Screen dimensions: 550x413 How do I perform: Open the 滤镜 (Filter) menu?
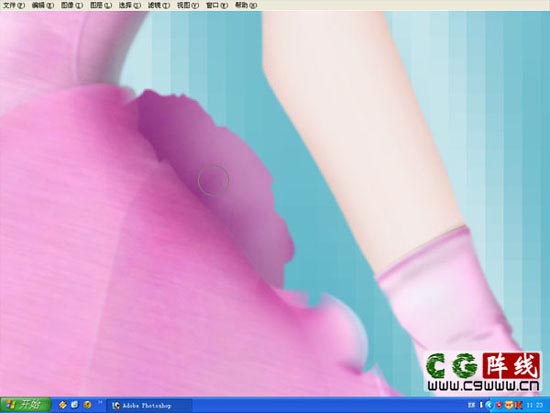coord(159,5)
